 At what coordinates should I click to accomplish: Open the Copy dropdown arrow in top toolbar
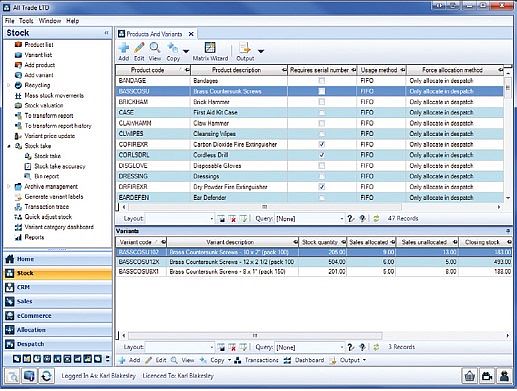pyautogui.click(x=186, y=51)
